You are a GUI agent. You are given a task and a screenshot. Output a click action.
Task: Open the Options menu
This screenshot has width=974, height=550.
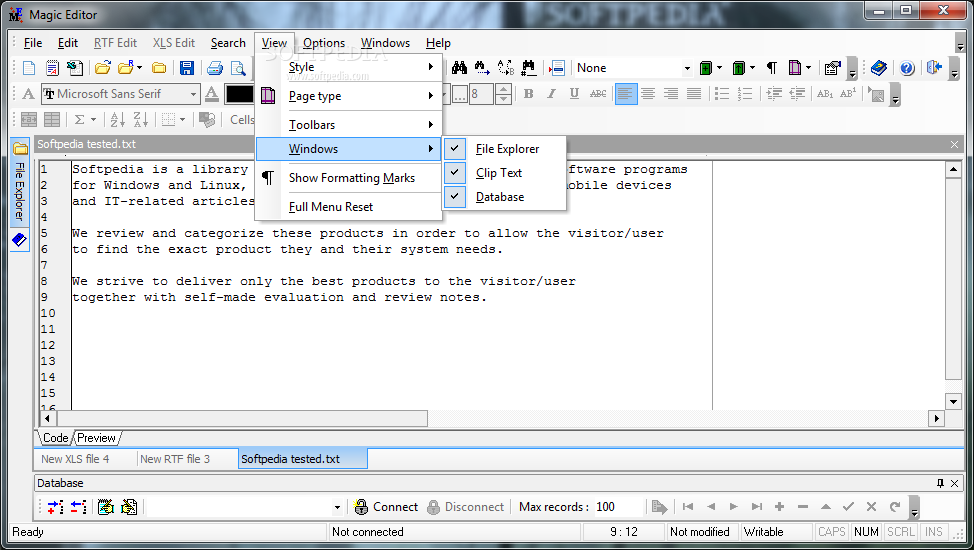point(324,43)
